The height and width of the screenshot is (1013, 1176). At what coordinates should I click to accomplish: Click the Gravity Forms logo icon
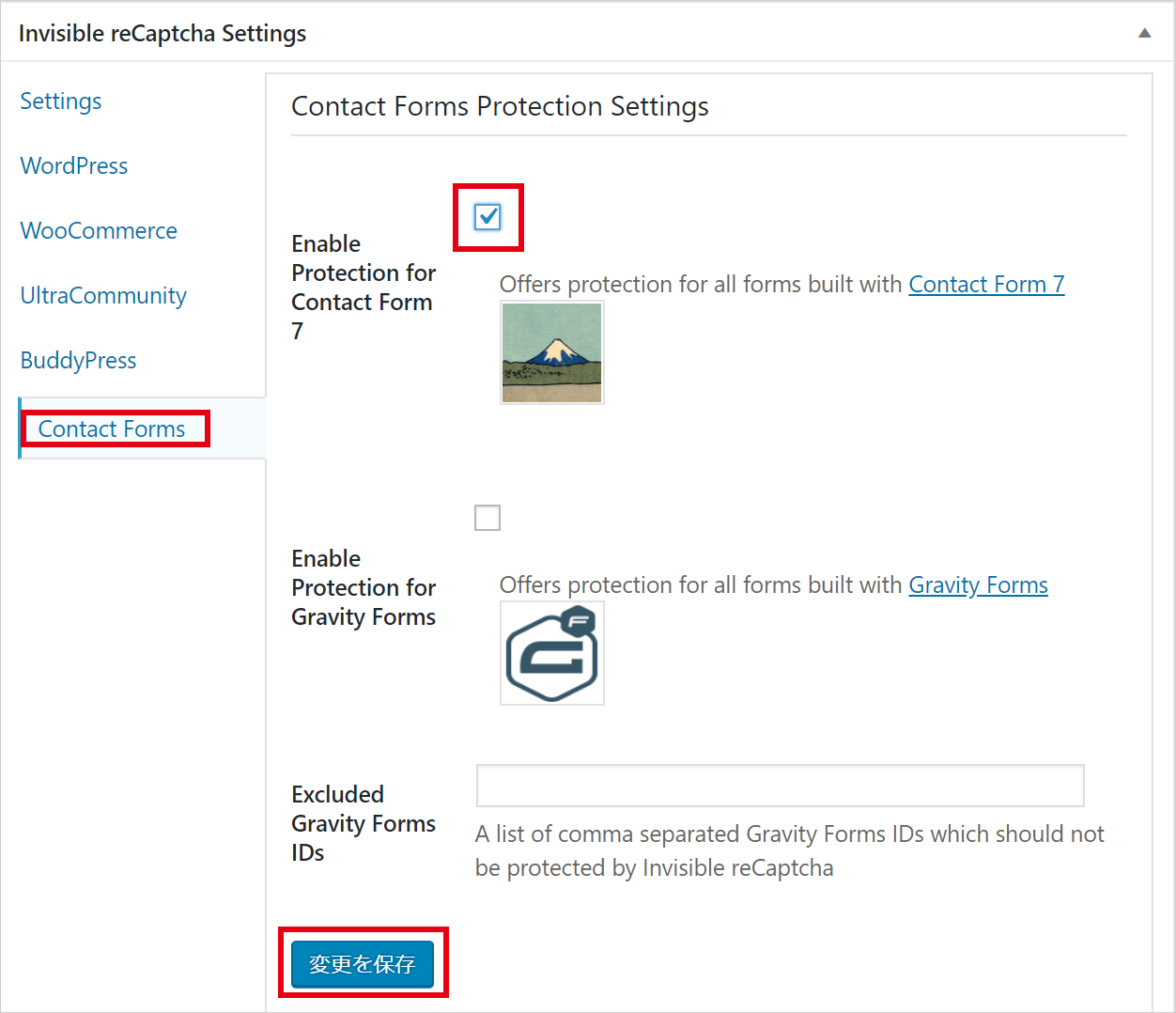pyautogui.click(x=551, y=653)
